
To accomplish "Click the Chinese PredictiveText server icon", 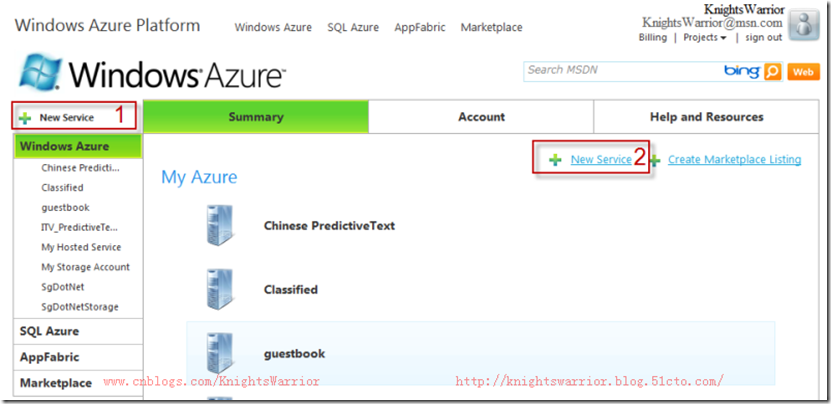I will coord(220,225).
